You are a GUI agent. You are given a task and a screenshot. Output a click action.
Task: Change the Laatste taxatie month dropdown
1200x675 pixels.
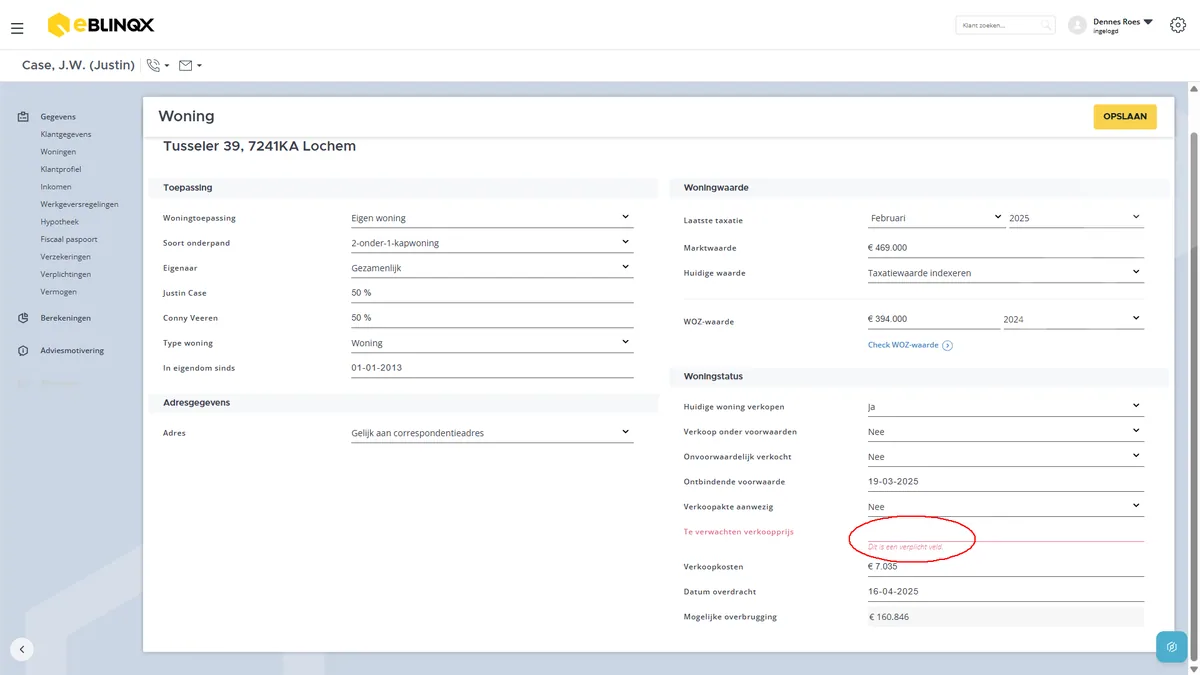pos(936,218)
